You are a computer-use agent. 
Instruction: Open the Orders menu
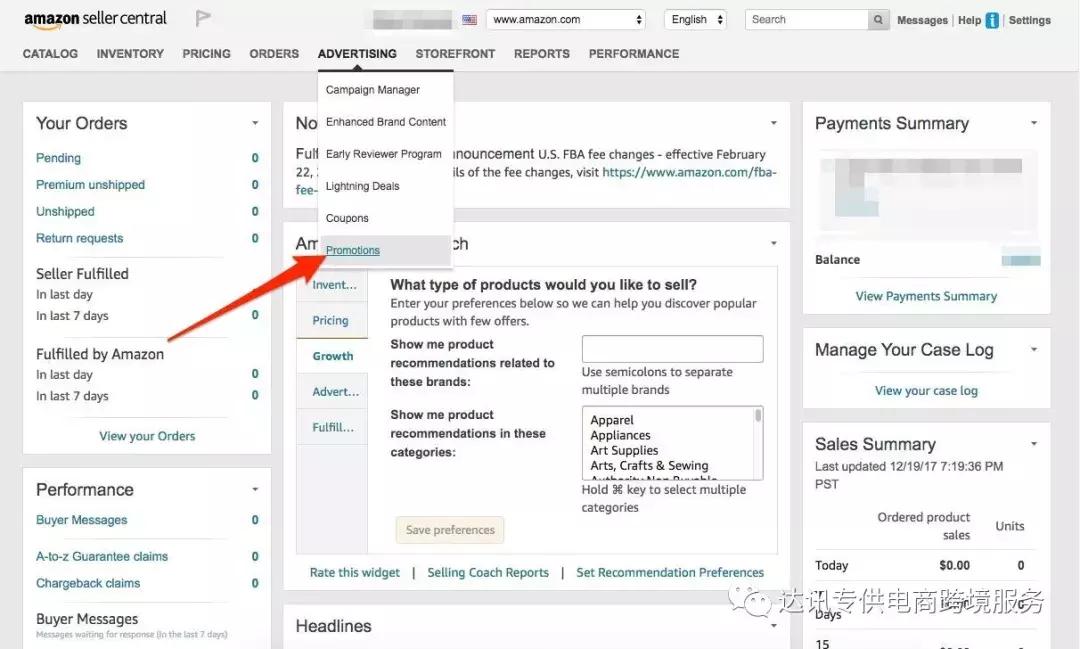pyautogui.click(x=274, y=54)
